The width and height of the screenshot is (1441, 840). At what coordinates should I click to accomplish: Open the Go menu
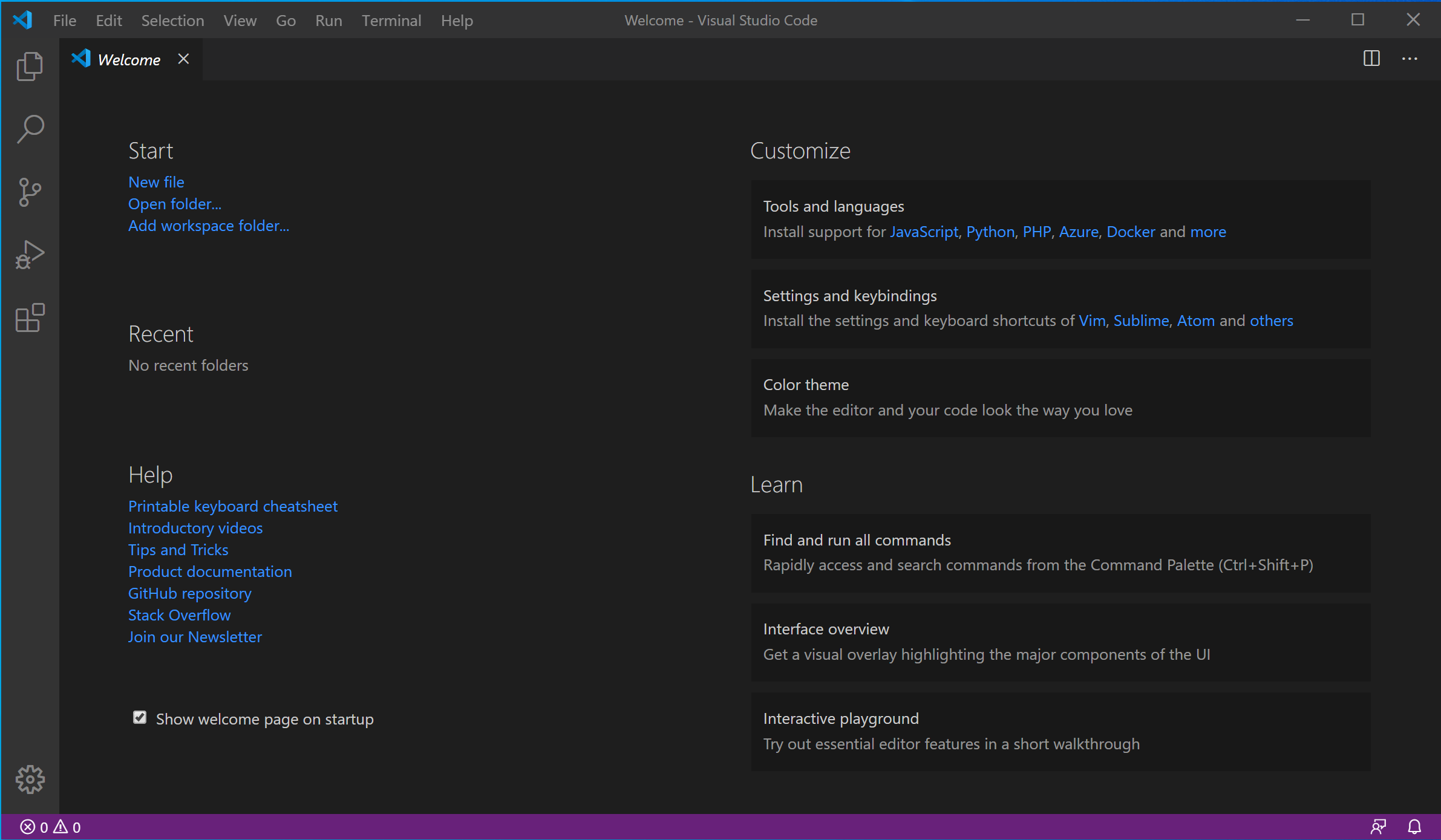[286, 21]
